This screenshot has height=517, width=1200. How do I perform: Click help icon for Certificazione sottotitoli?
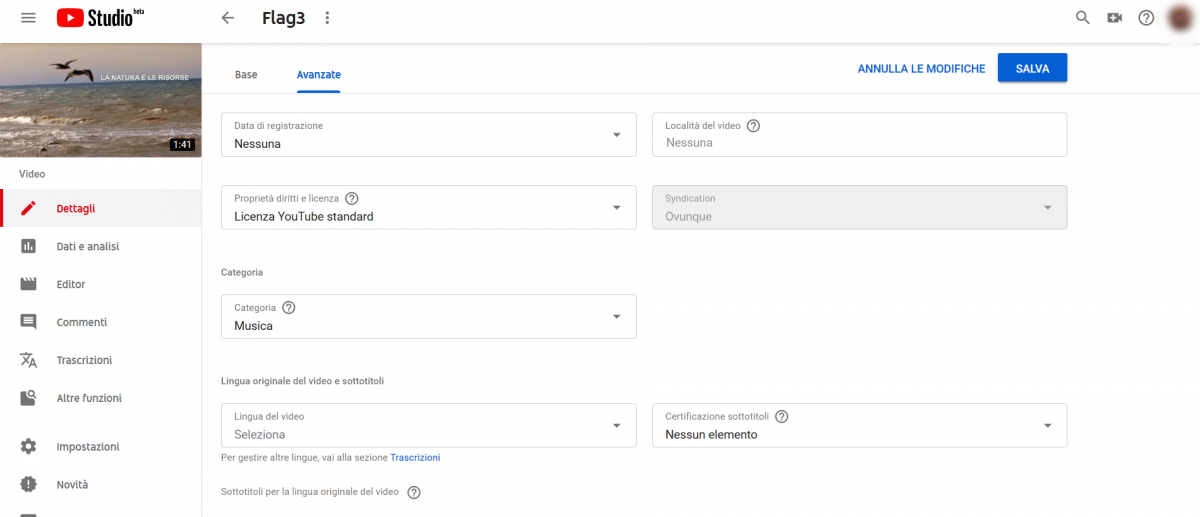coord(781,416)
